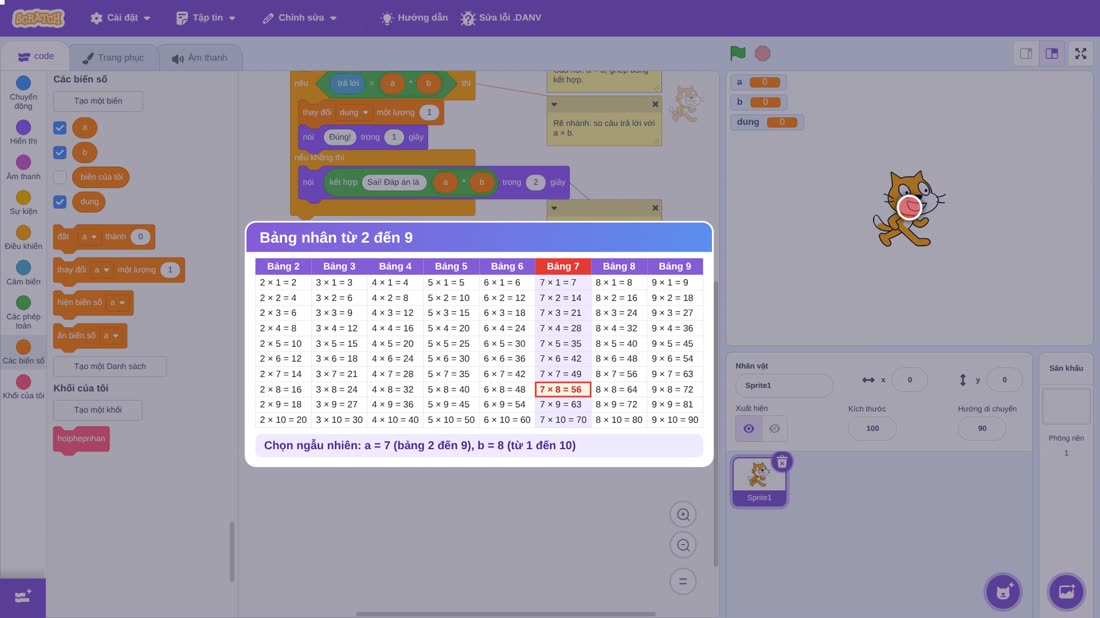
Task: Open the Cài đặt settings menu
Action: pos(120,18)
